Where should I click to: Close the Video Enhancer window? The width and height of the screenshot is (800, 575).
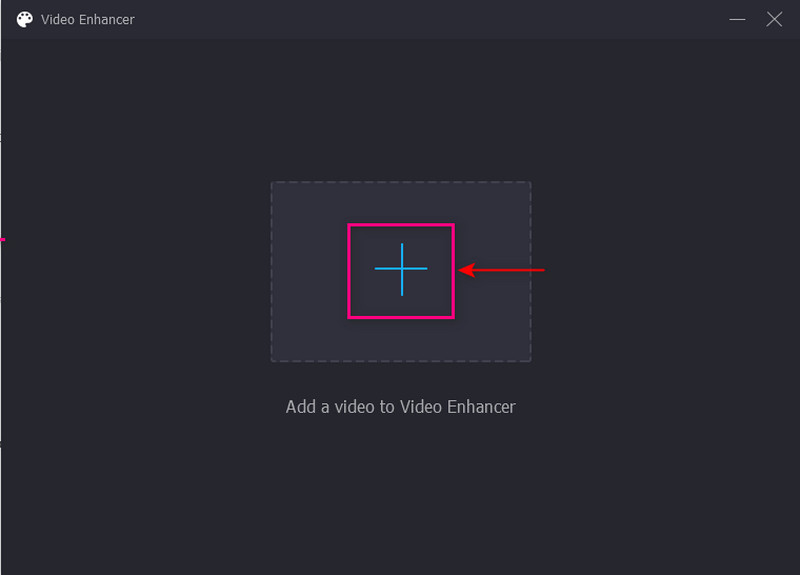tap(774, 19)
